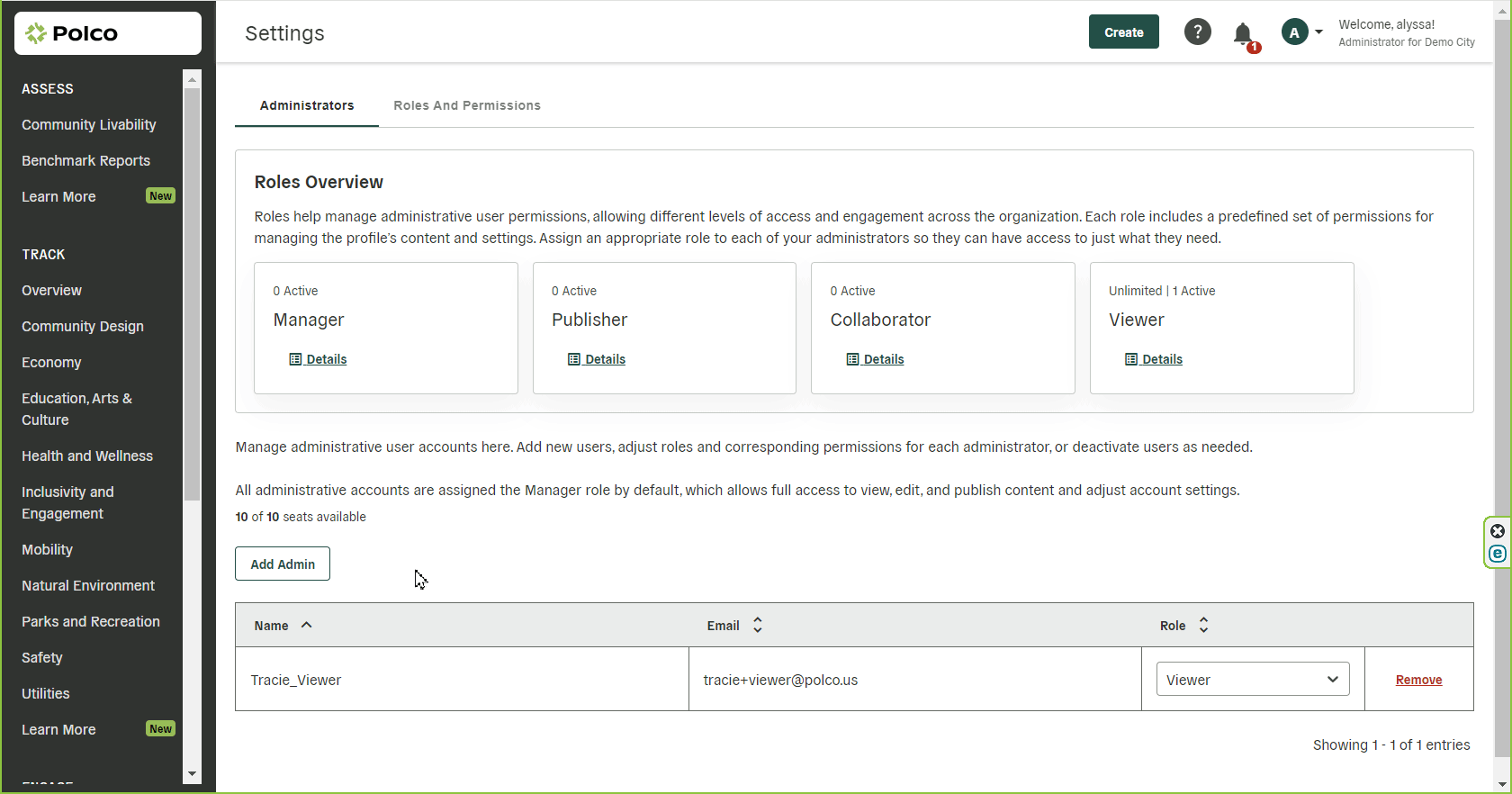Open Parks and Recreation in sidebar
Viewport: 1512px width, 794px height.
(x=91, y=621)
